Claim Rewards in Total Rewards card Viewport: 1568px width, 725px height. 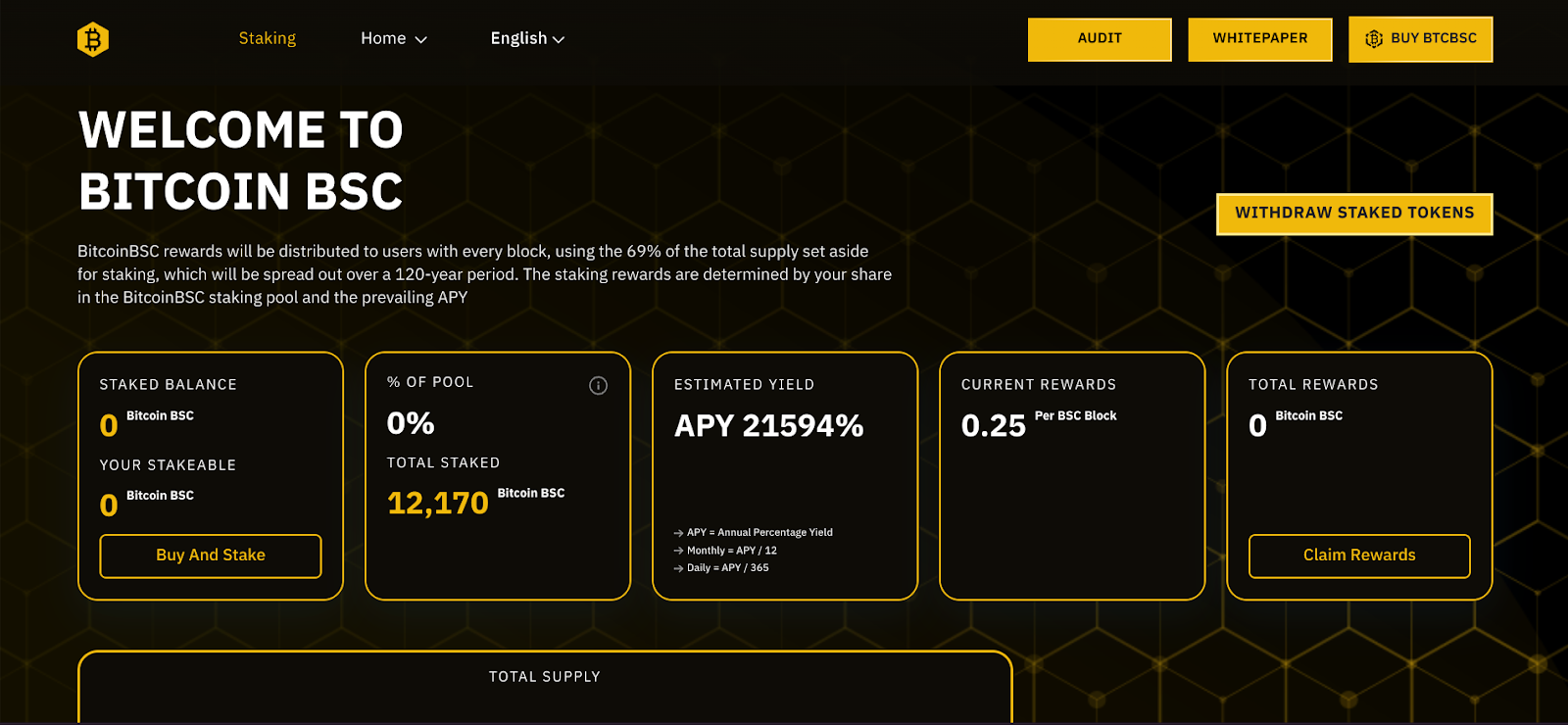pyautogui.click(x=1359, y=556)
